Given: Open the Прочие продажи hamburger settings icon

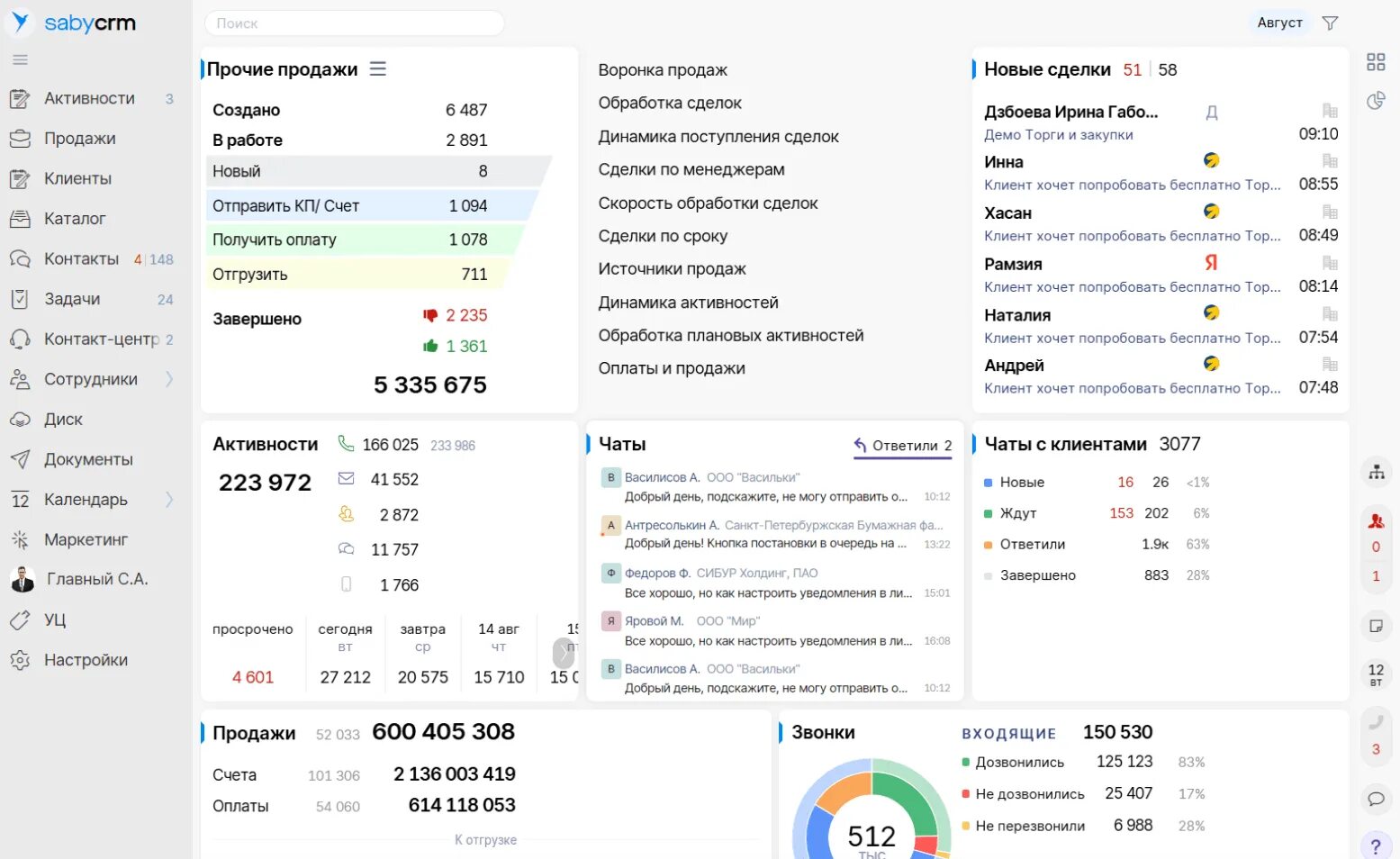Looking at the screenshot, I should pos(378,68).
